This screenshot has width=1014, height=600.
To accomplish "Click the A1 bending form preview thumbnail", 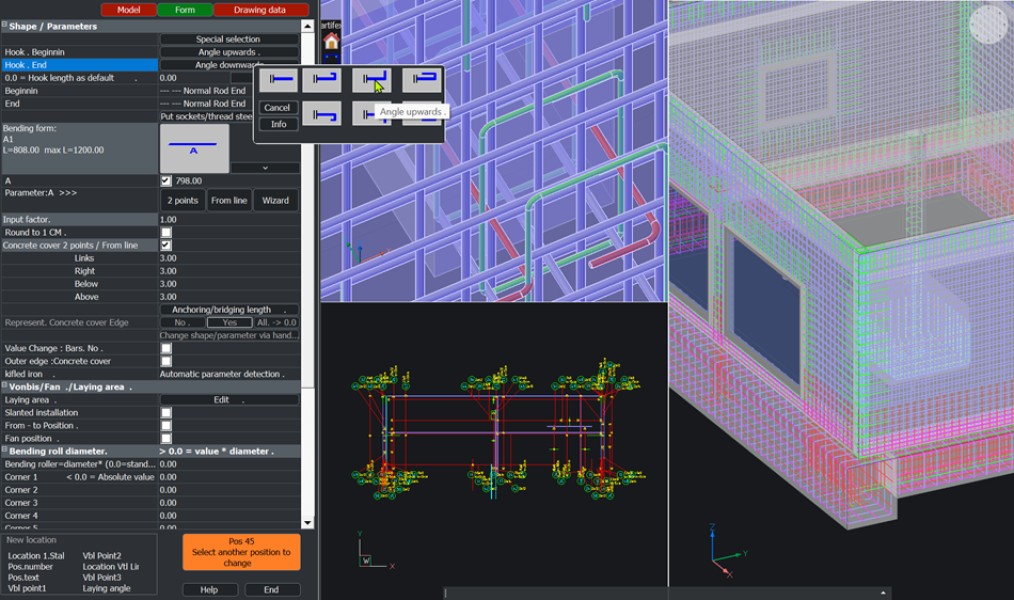I will [194, 148].
